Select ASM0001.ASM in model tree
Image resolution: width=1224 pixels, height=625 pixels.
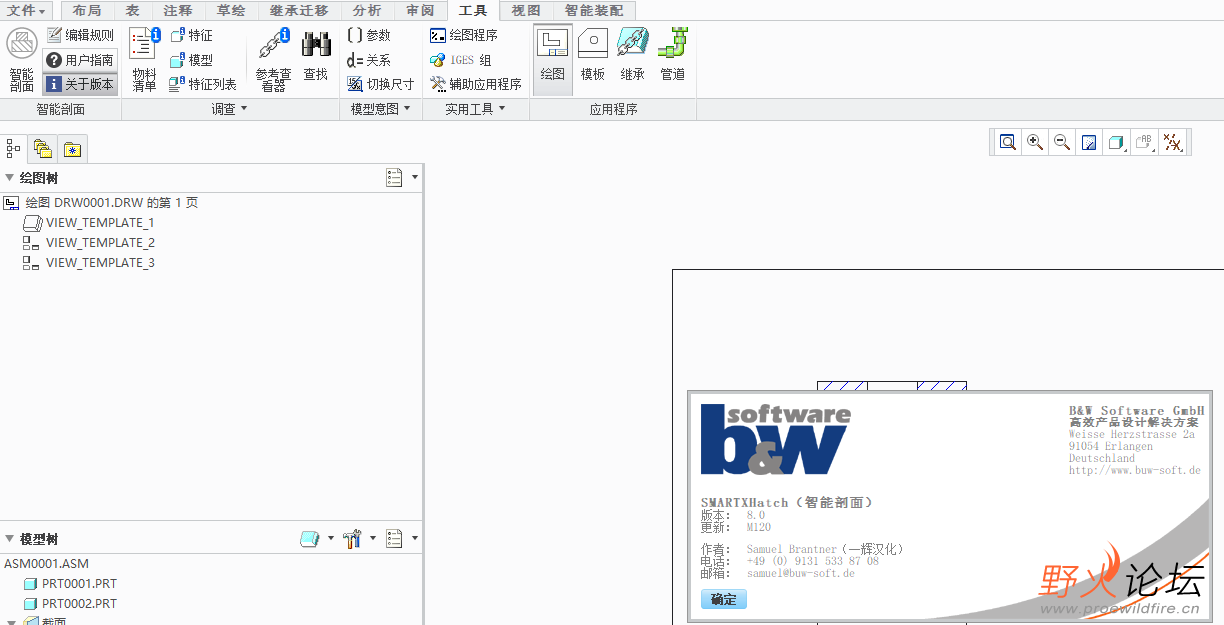click(46, 564)
